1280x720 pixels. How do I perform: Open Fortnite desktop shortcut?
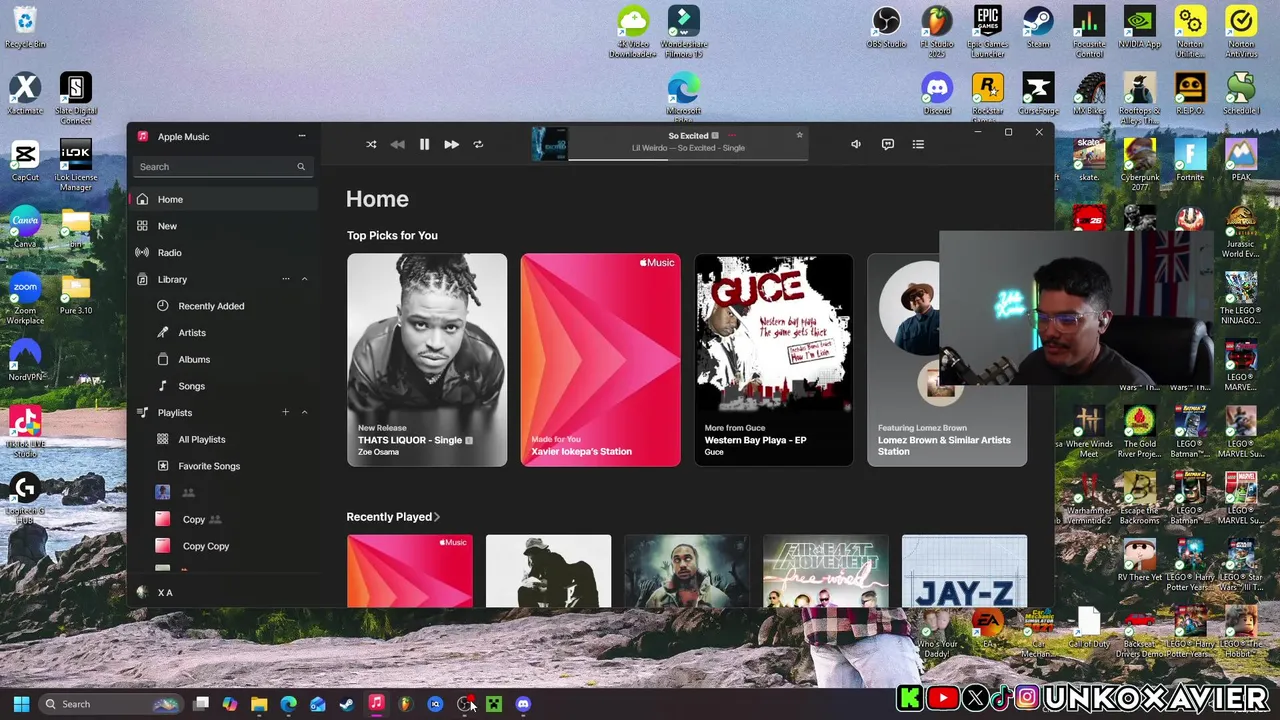1190,160
